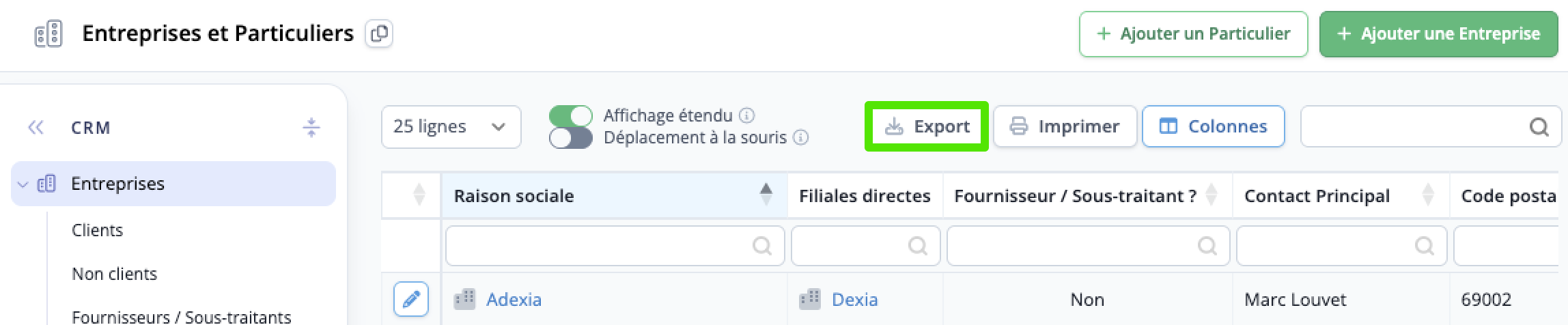Click the Raison sociale filter field
The width and height of the screenshot is (1568, 325).
[615, 246]
